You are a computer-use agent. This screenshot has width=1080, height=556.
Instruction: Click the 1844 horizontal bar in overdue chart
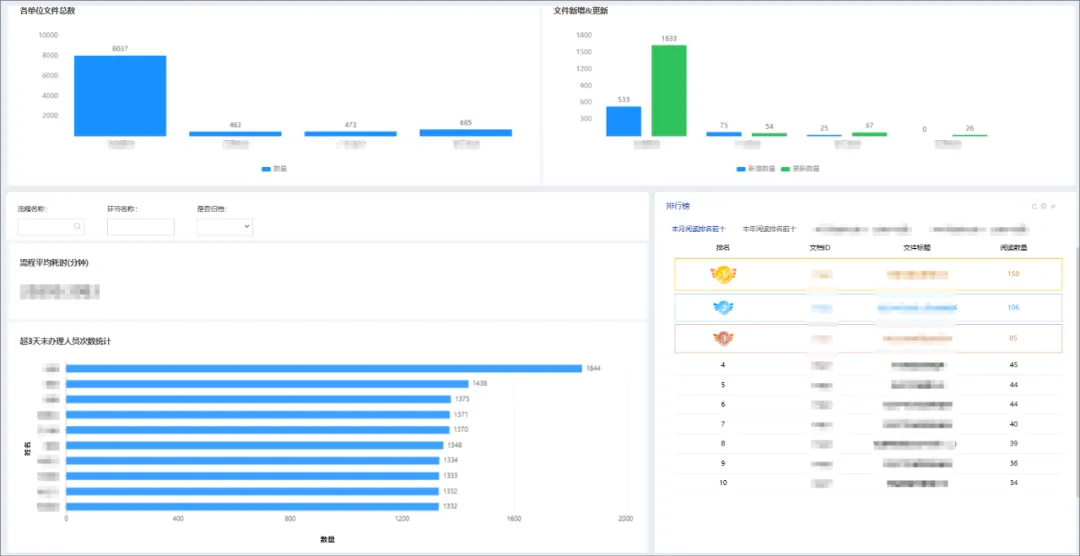(324, 369)
